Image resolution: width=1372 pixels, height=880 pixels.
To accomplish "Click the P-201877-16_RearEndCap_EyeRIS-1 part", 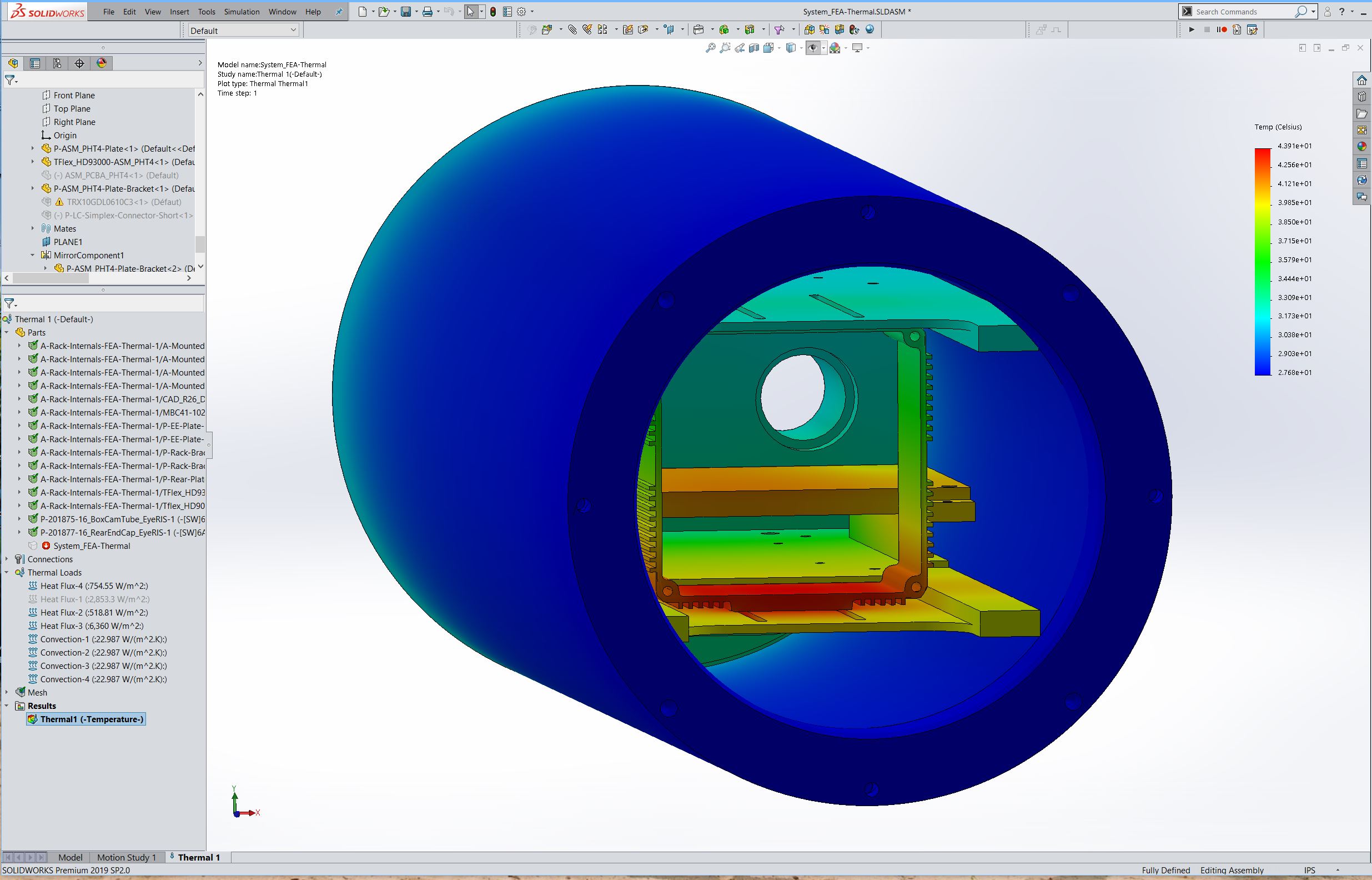I will pos(117,533).
